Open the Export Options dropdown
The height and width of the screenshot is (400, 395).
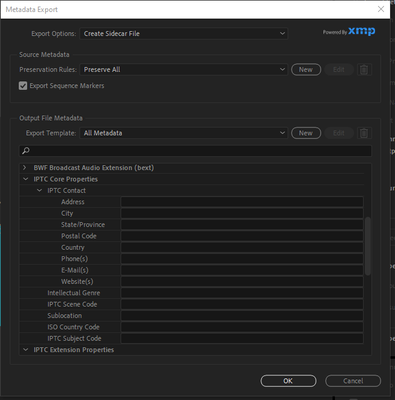coord(183,34)
